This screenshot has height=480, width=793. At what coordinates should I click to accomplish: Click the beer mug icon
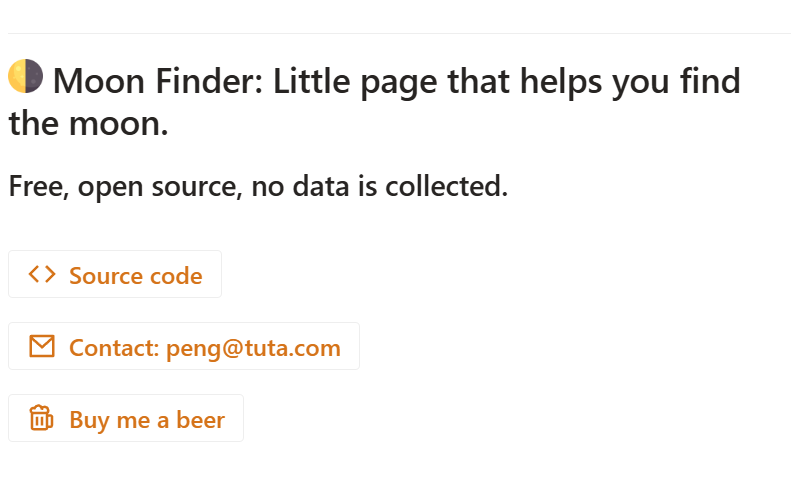click(41, 418)
